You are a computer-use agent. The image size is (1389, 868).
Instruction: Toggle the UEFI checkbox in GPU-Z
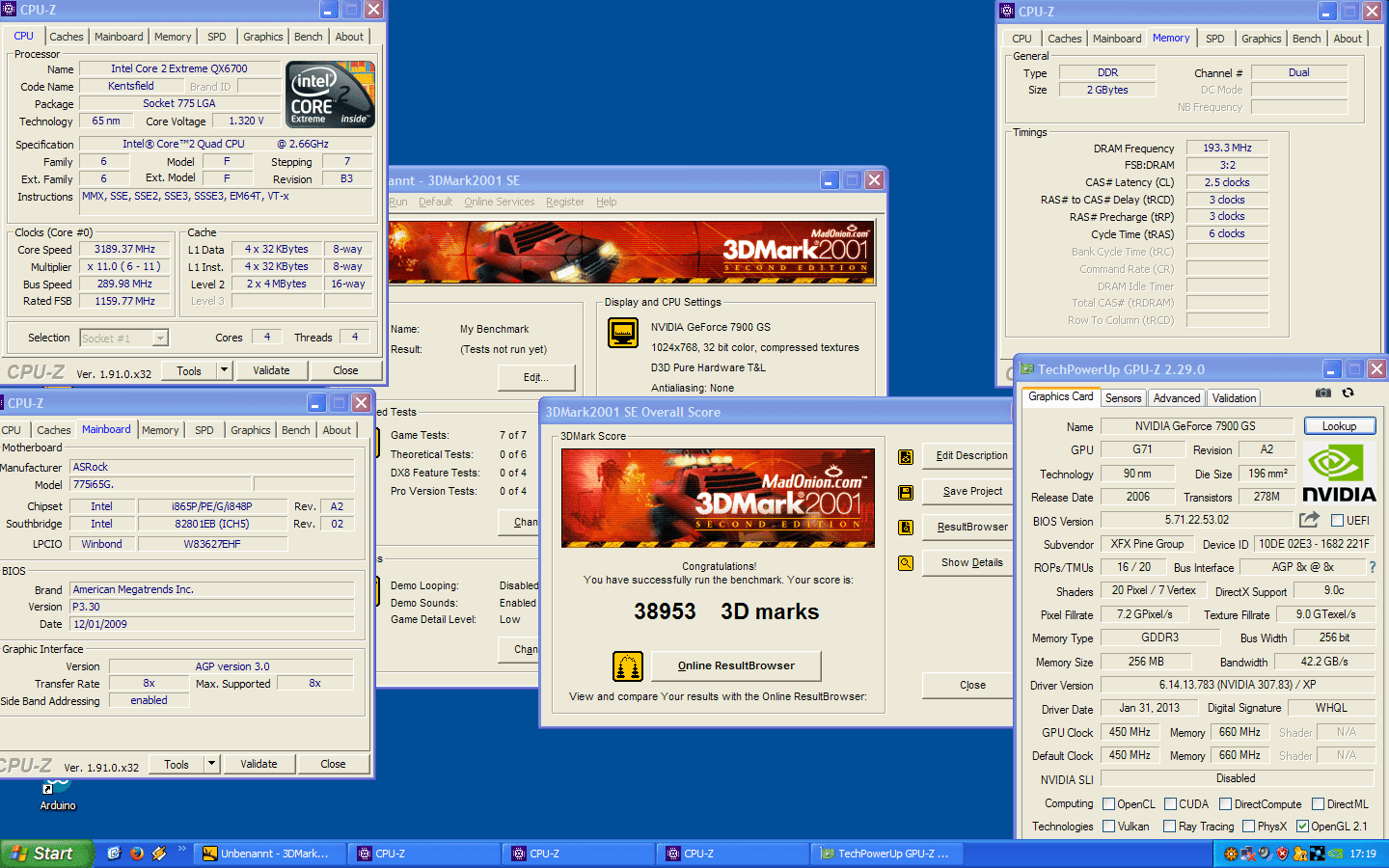(x=1337, y=521)
